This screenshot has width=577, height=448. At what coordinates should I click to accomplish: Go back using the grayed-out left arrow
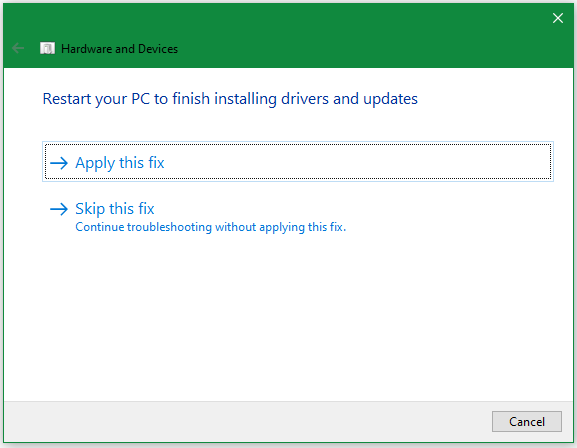18,48
